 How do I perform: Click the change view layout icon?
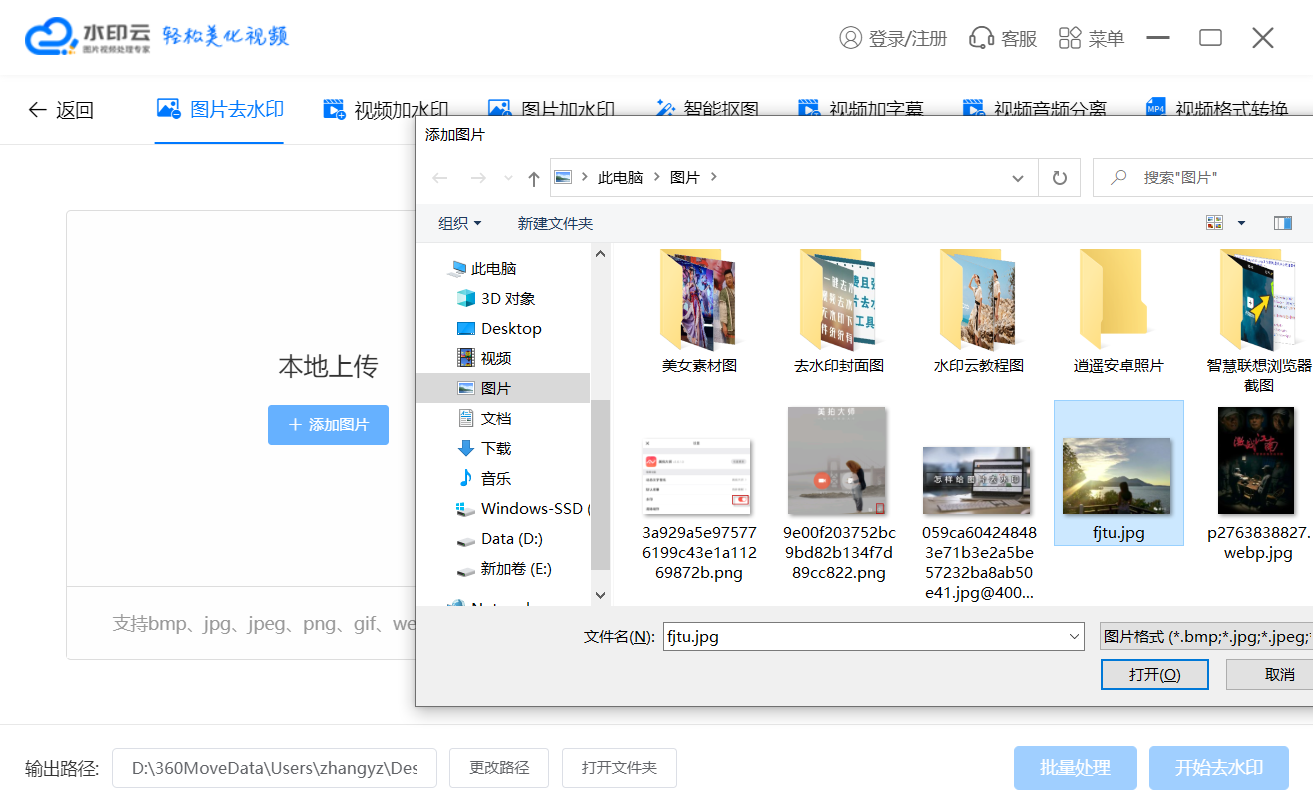tap(1215, 223)
